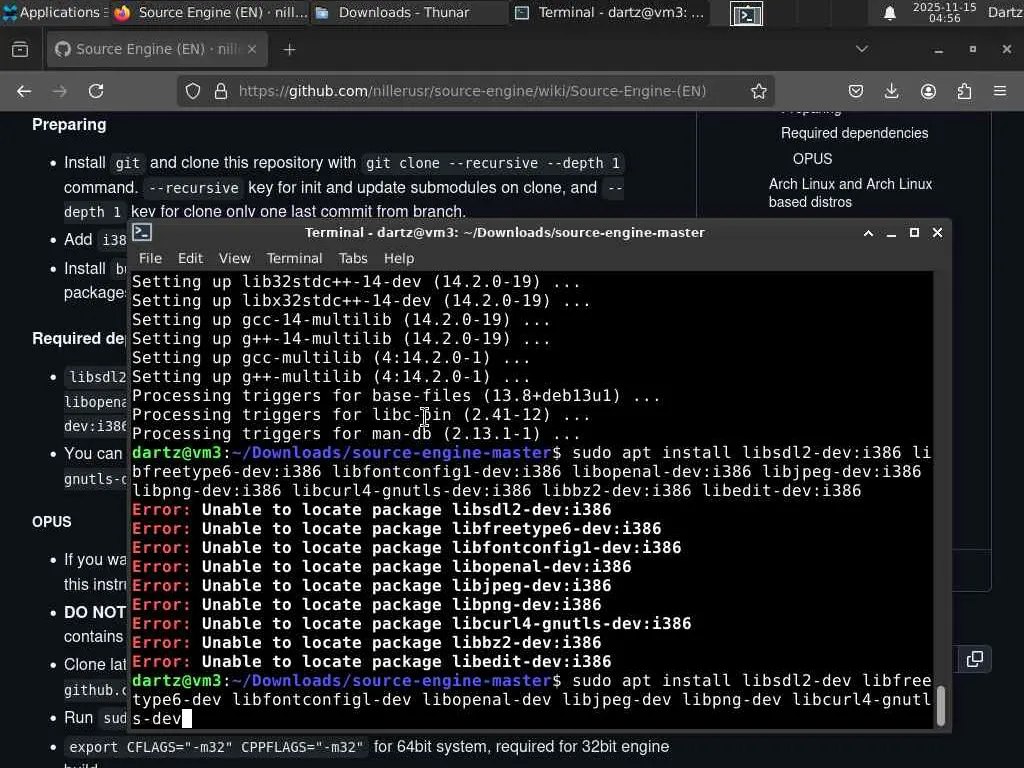Open Firefox recent browsing view icon
The image size is (1024, 768).
click(x=20, y=49)
